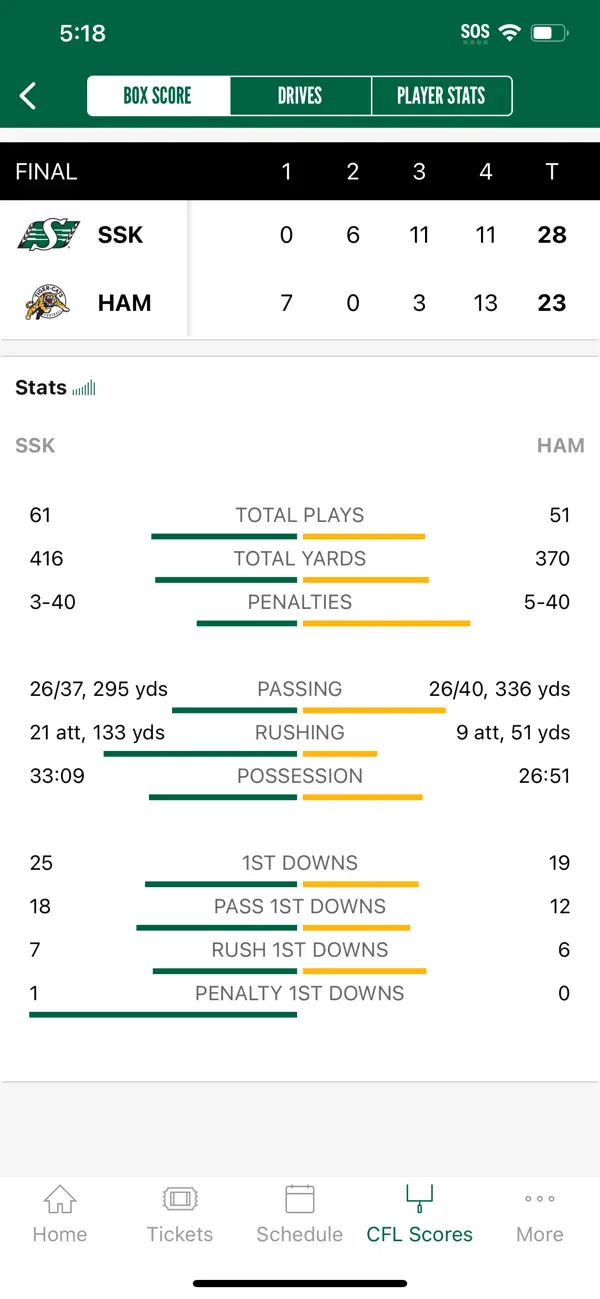Image resolution: width=600 pixels, height=1299 pixels.
Task: Tap the Saskatchewan Roughriders logo
Action: (x=48, y=235)
